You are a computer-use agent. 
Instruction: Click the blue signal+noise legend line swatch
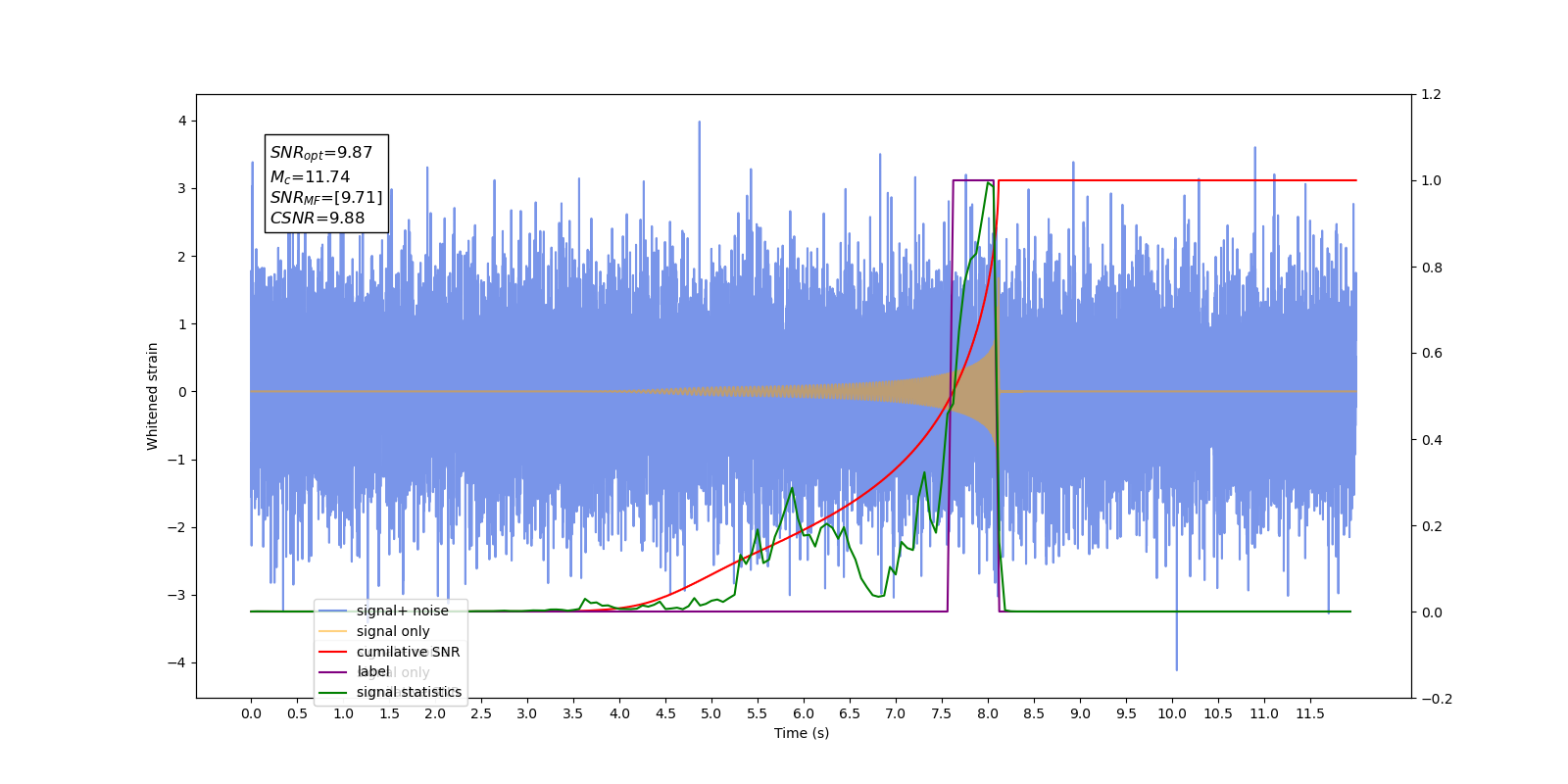[333, 611]
